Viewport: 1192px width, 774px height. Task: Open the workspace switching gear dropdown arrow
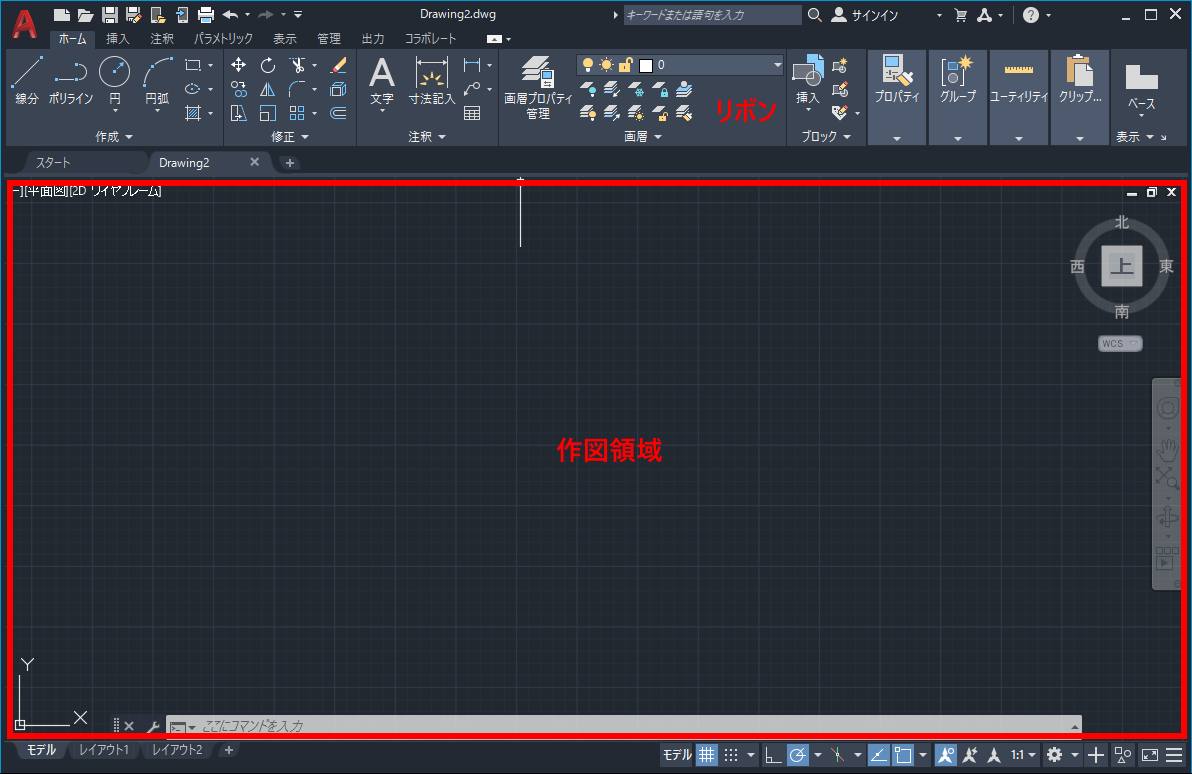pyautogui.click(x=1075, y=755)
